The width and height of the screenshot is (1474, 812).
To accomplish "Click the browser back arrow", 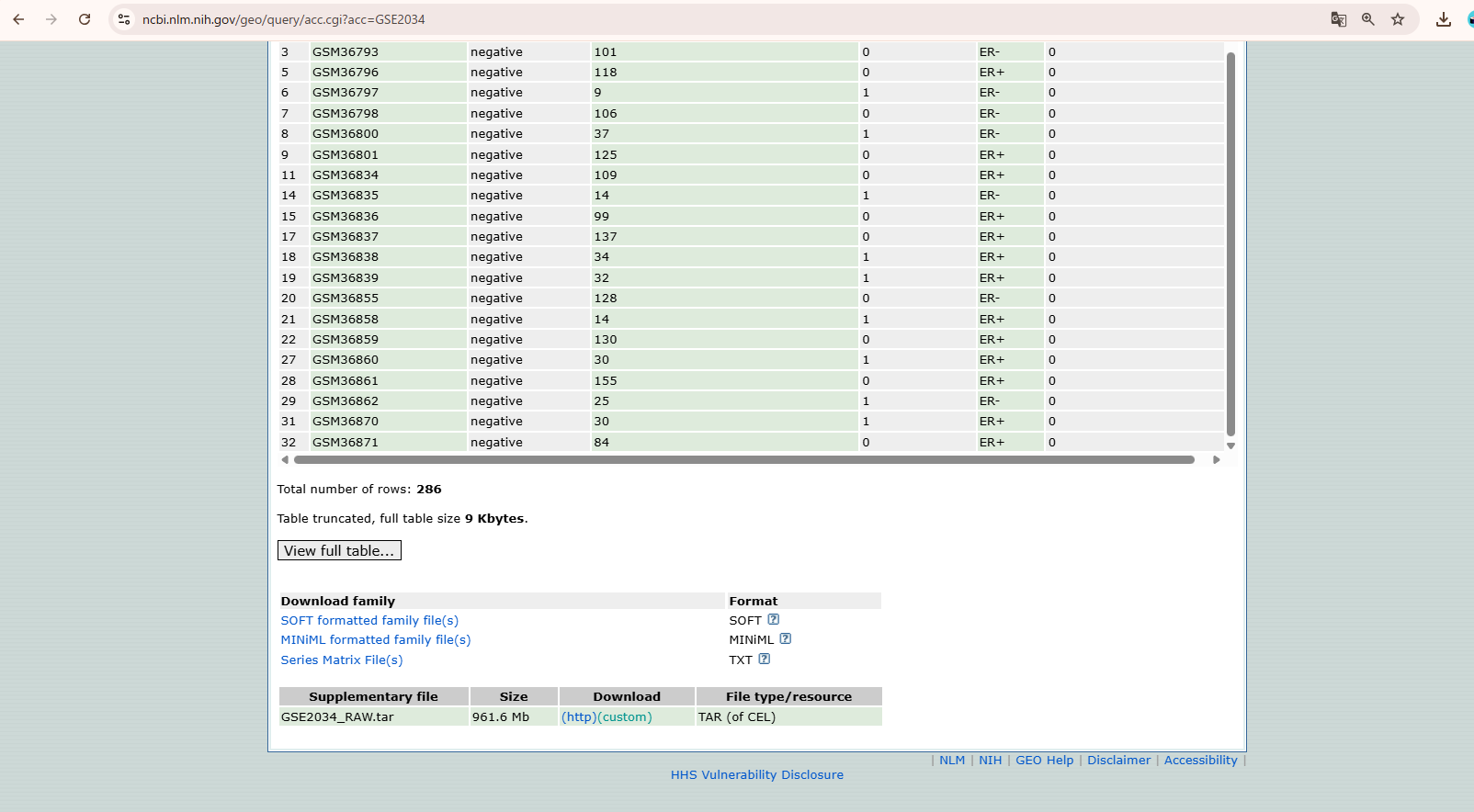I will tap(18, 19).
